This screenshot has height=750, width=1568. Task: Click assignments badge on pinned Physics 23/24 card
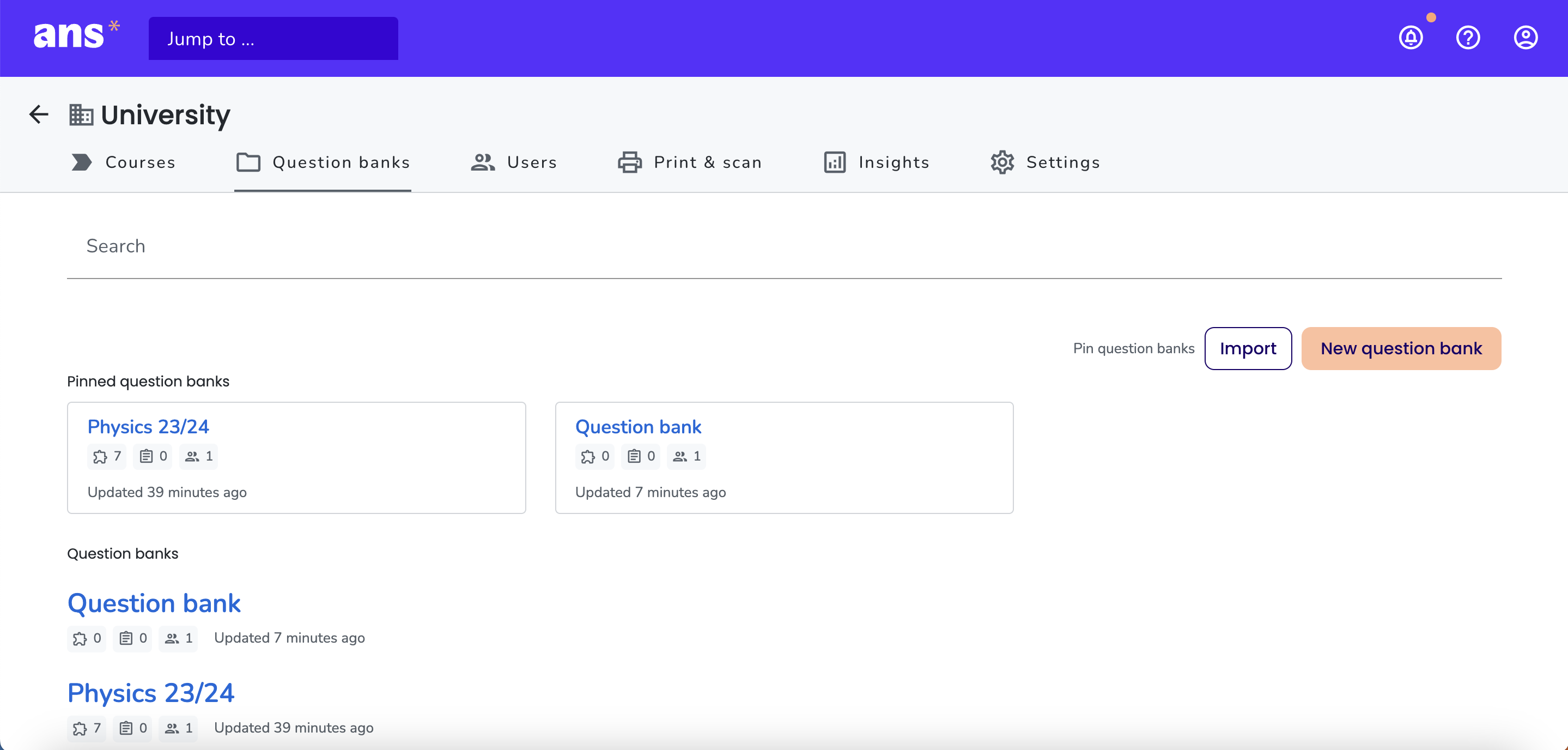[153, 457]
